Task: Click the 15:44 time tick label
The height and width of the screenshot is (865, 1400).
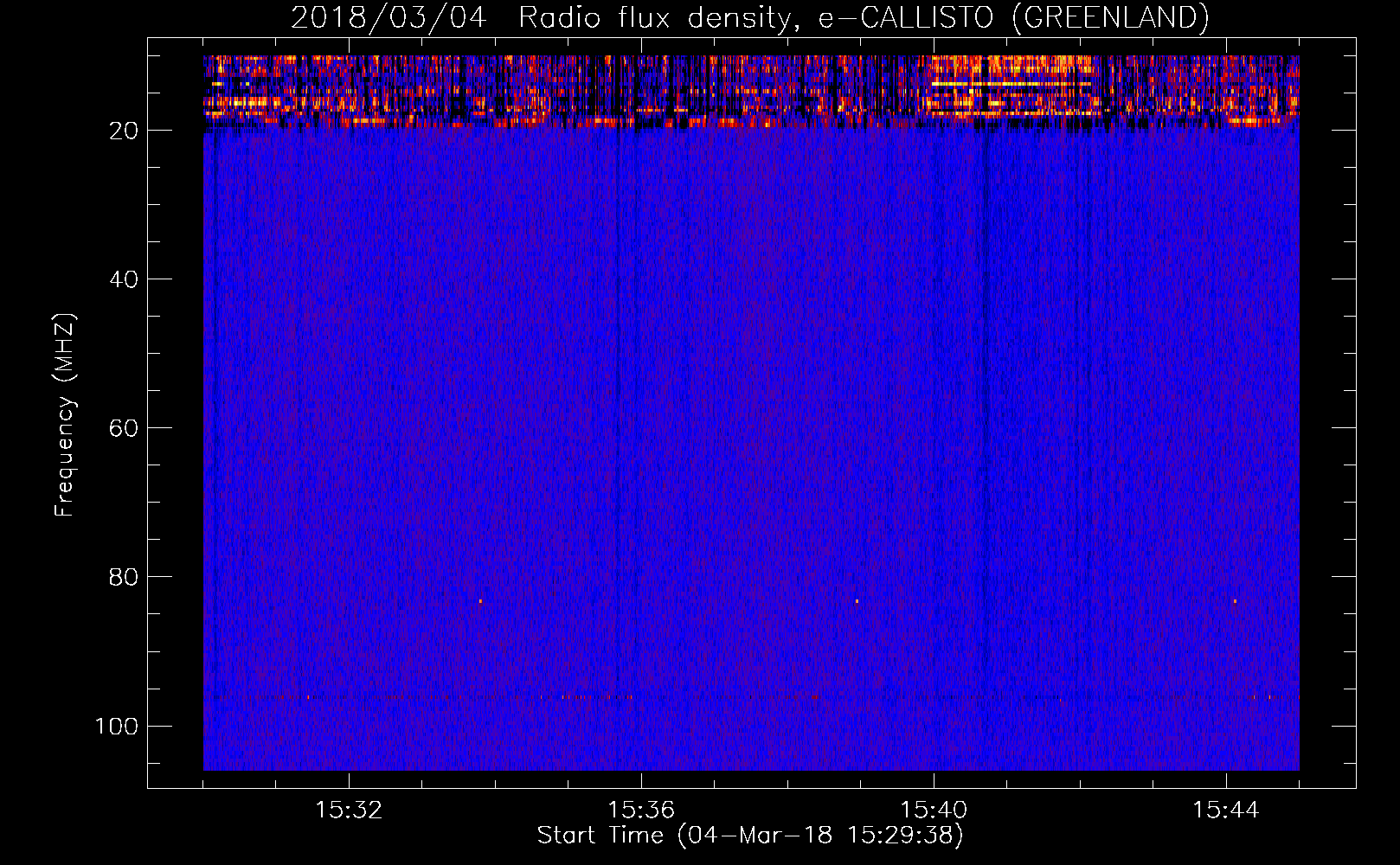Action: (x=1226, y=811)
